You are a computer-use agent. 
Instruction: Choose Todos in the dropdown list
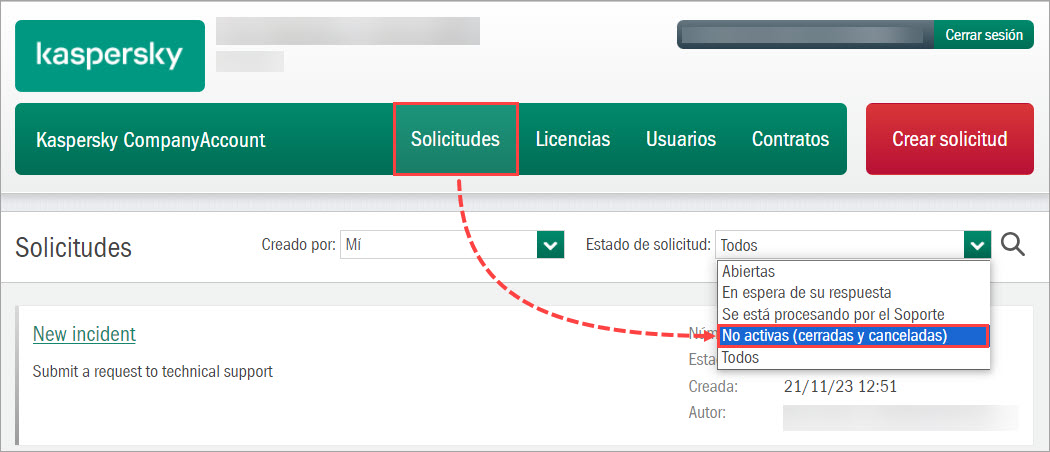[853, 358]
